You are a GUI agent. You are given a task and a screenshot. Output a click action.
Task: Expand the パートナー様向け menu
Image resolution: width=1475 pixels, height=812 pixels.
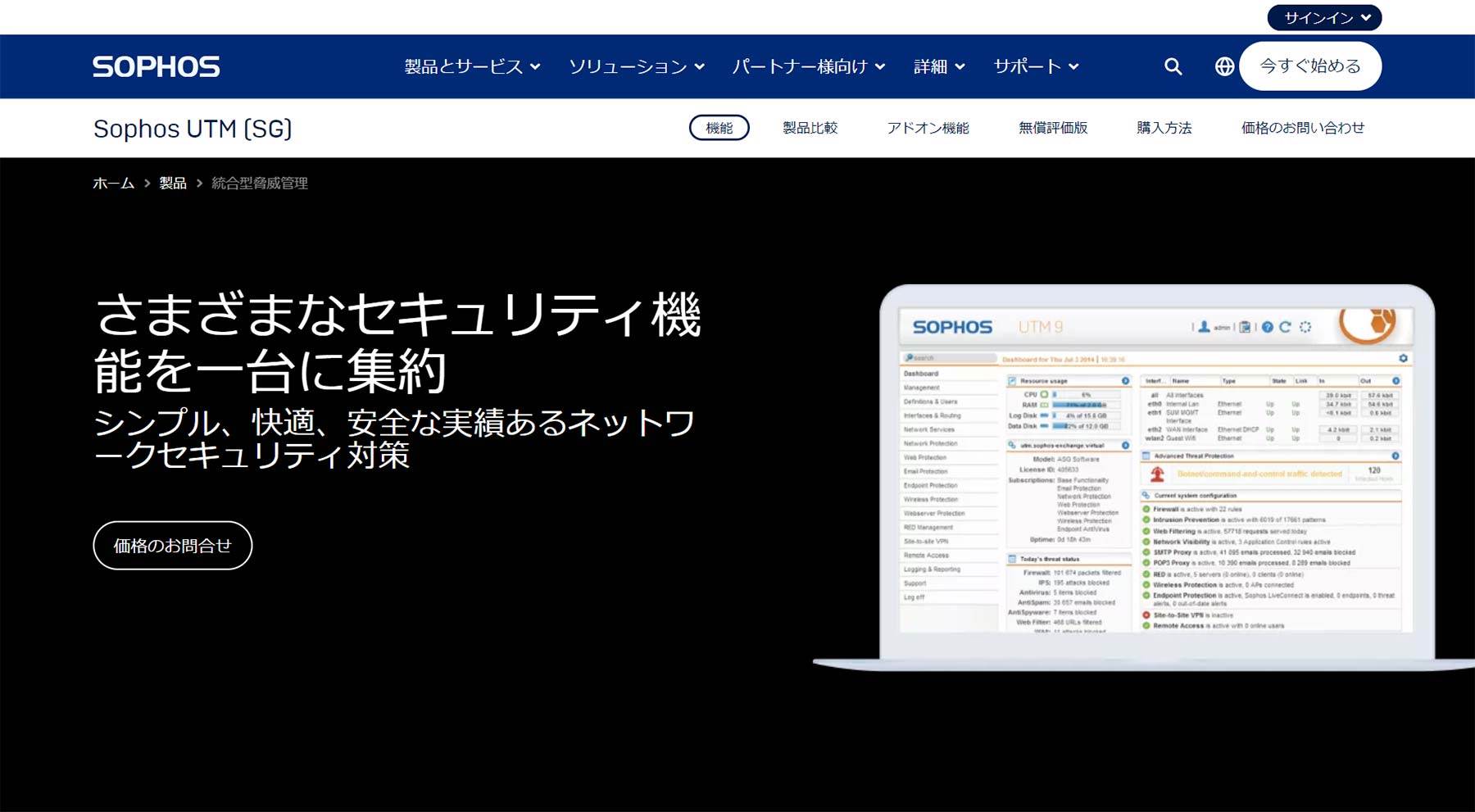809,66
